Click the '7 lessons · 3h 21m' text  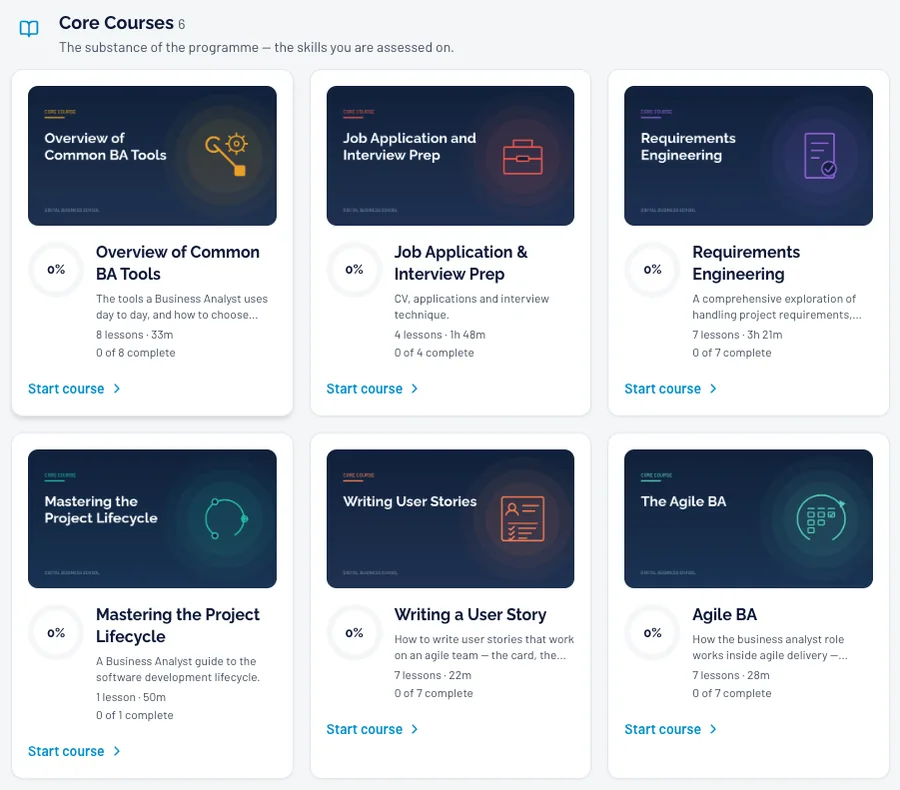point(737,335)
